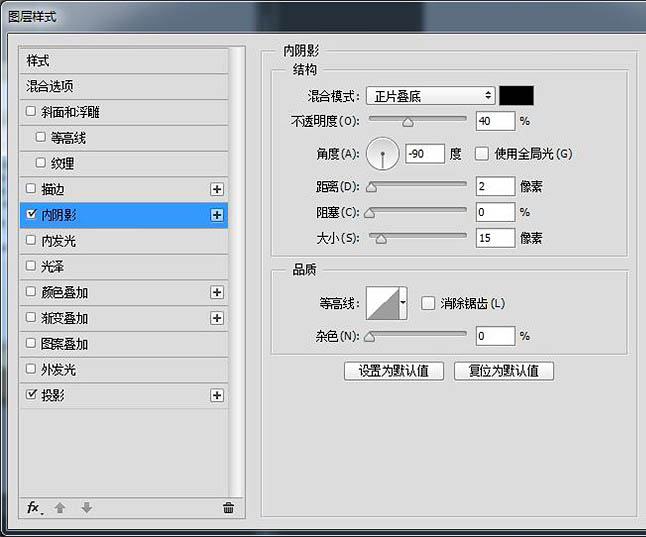Viewport: 646px width, 537px height.
Task: Click plus icon next to 描边
Action: click(x=216, y=189)
